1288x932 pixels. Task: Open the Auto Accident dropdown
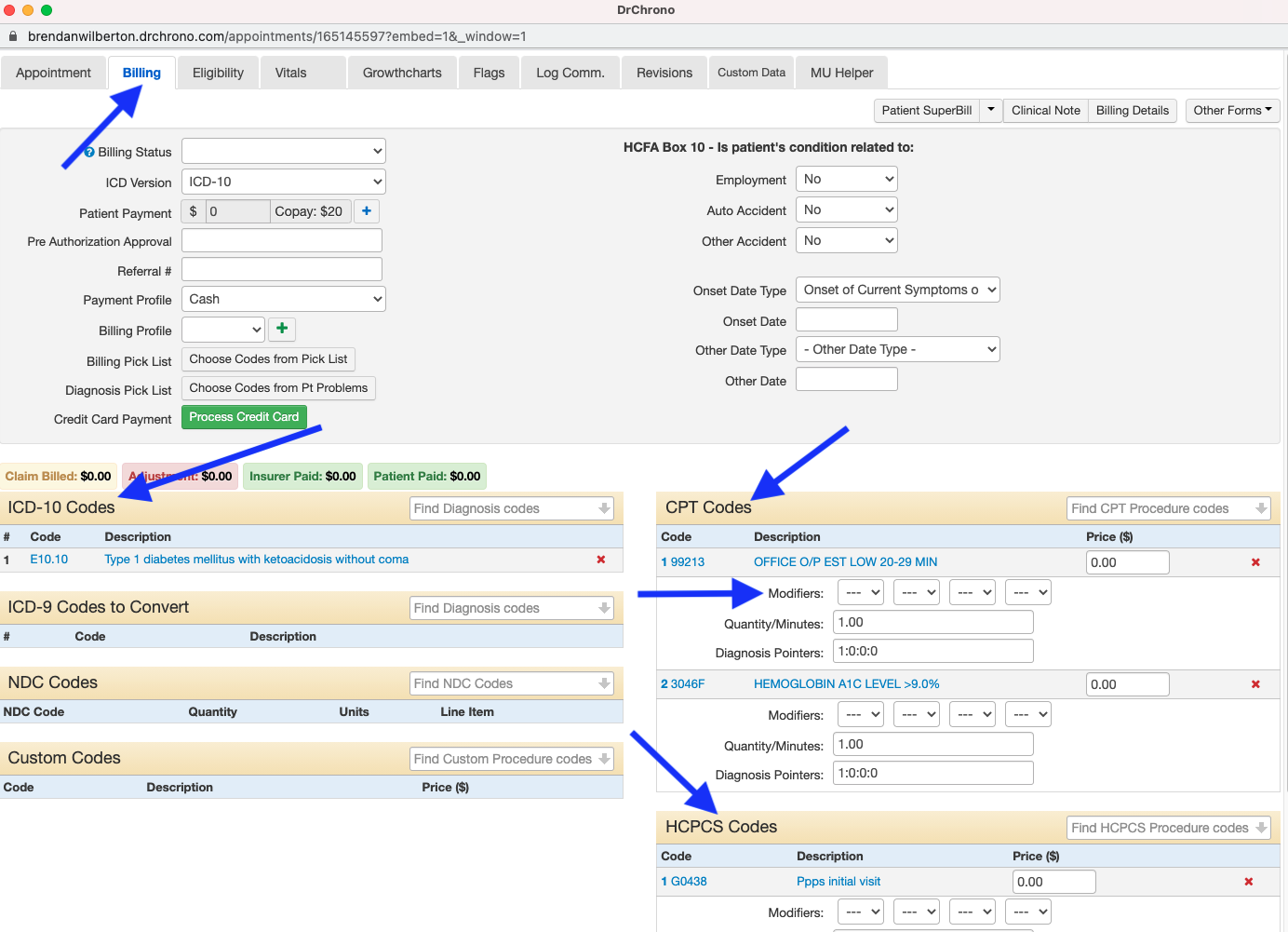[847, 209]
